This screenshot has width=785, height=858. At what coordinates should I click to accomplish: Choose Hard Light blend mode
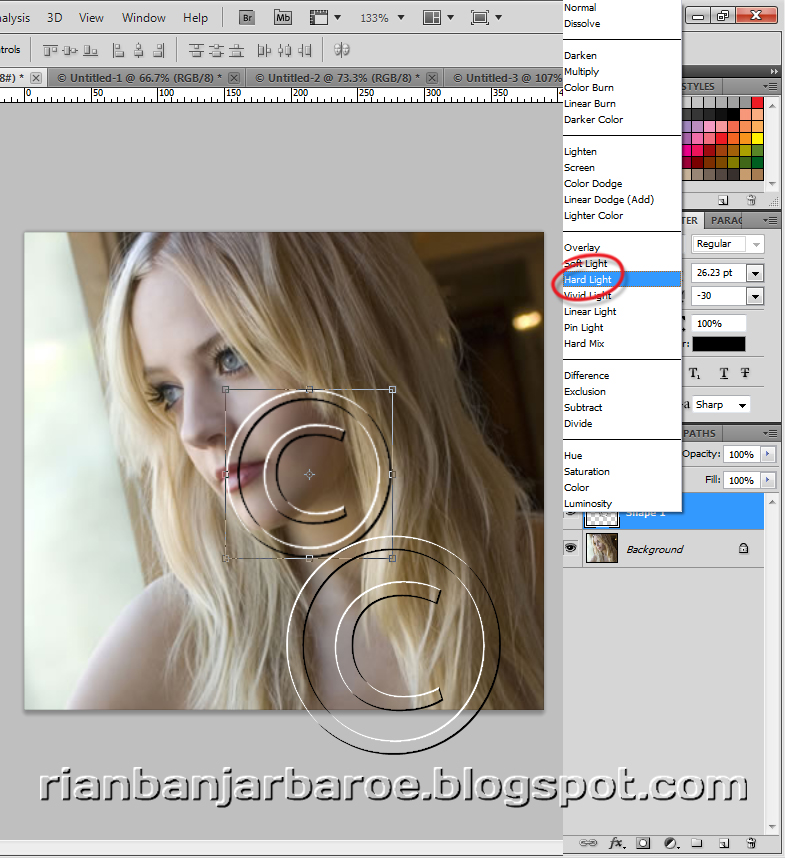(x=622, y=279)
